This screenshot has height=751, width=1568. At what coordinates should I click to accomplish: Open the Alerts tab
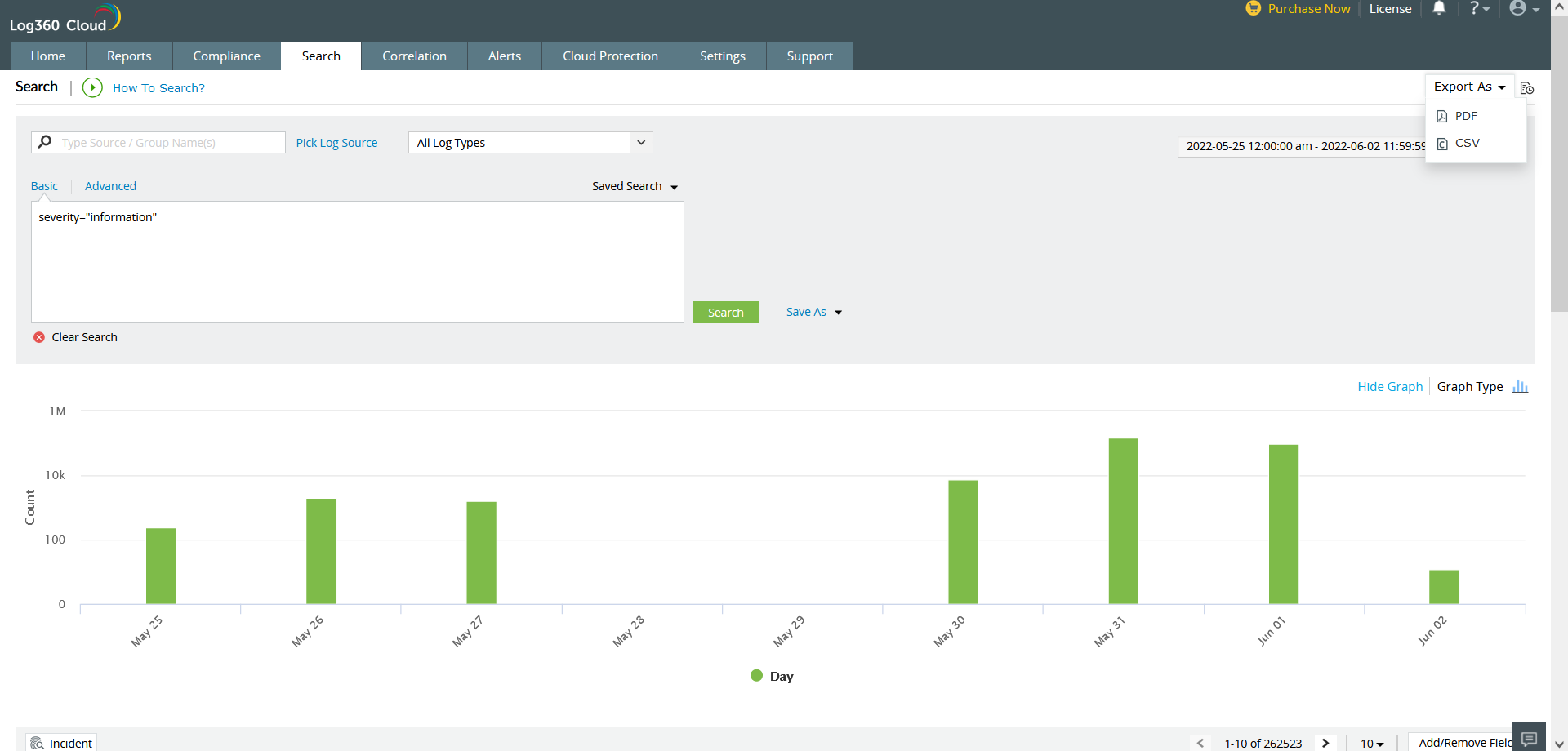[505, 56]
